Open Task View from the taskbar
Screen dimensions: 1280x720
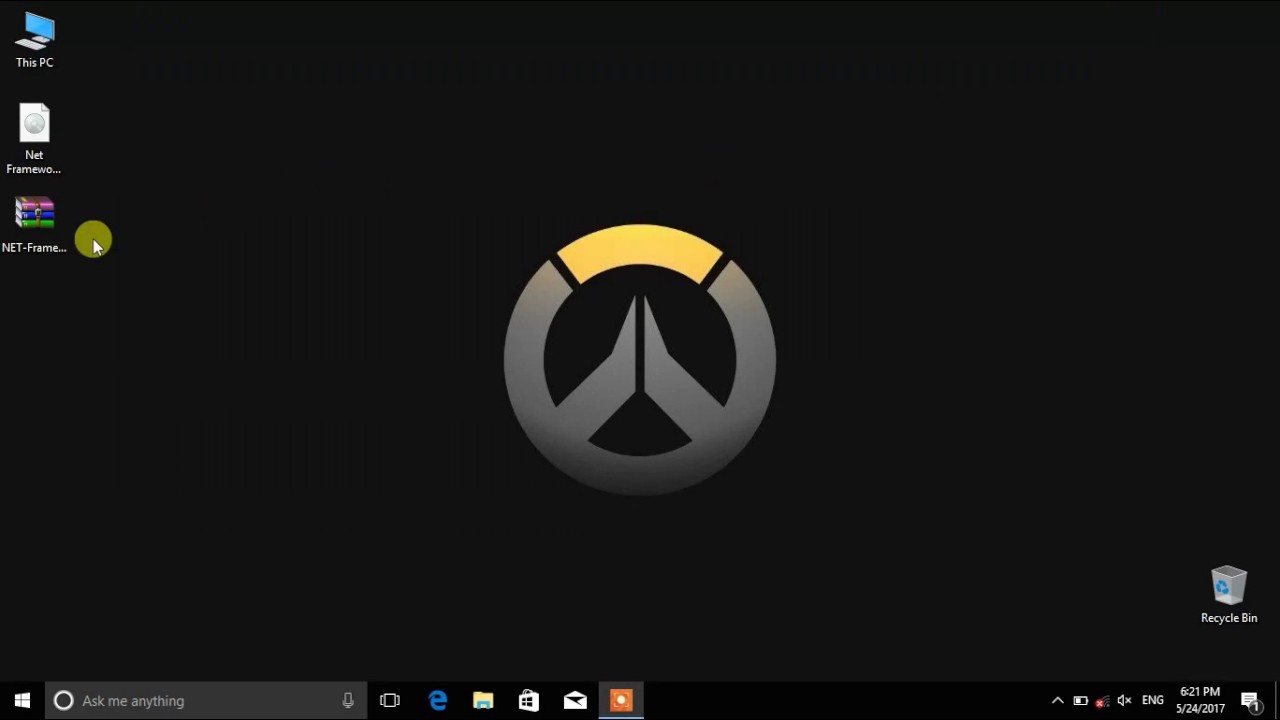[x=390, y=701]
